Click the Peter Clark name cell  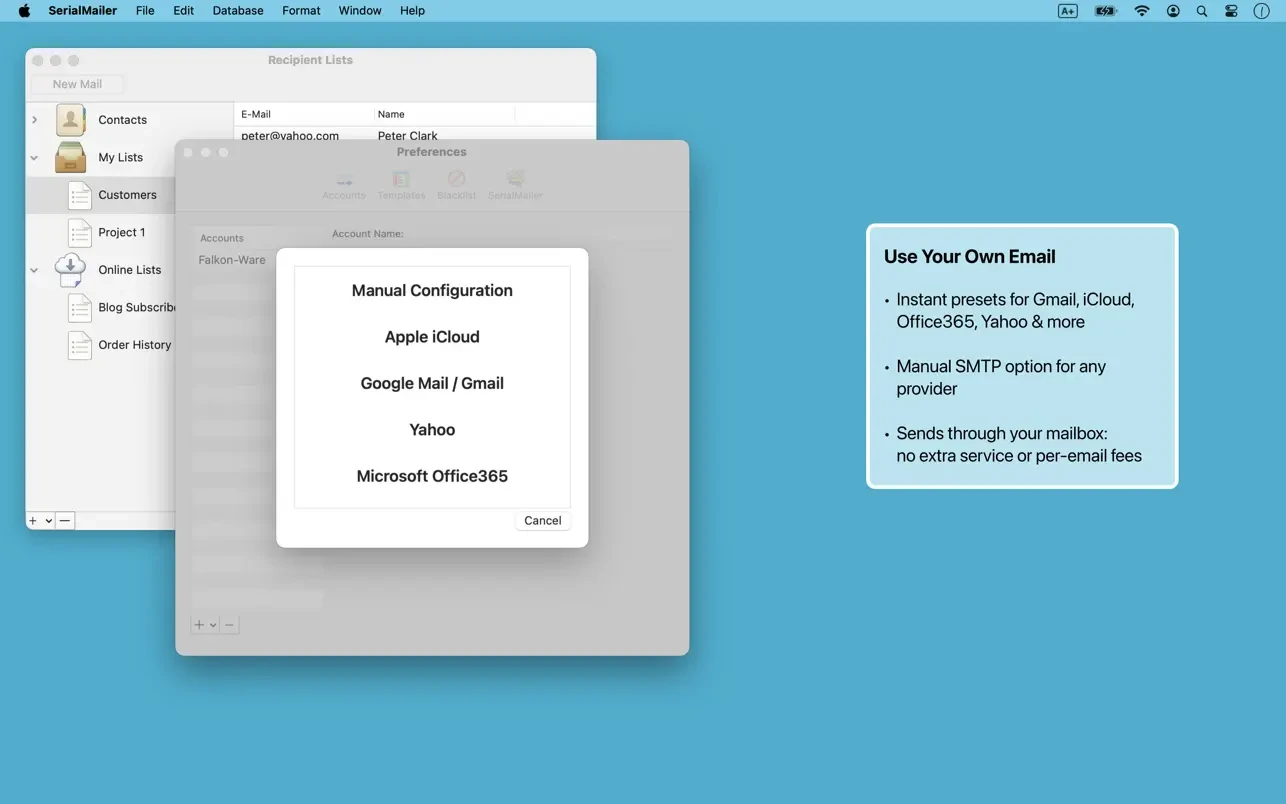[408, 135]
